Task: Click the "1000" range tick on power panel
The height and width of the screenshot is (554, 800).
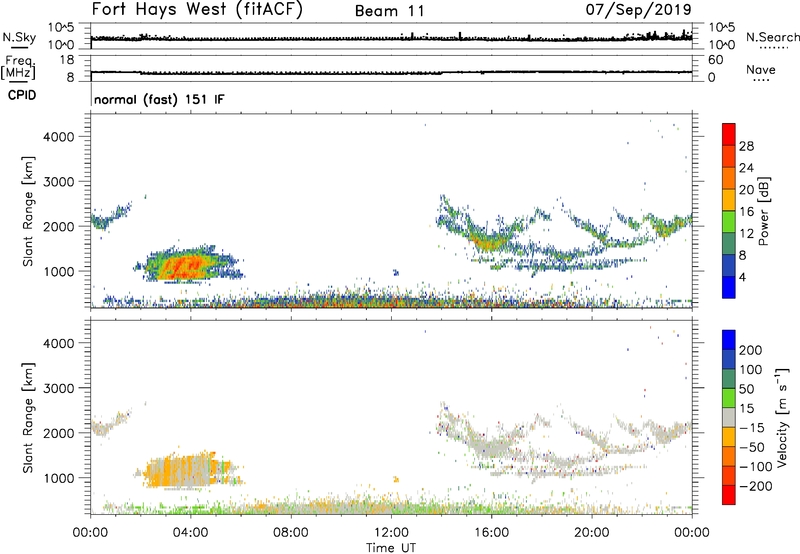Action: pos(58,271)
